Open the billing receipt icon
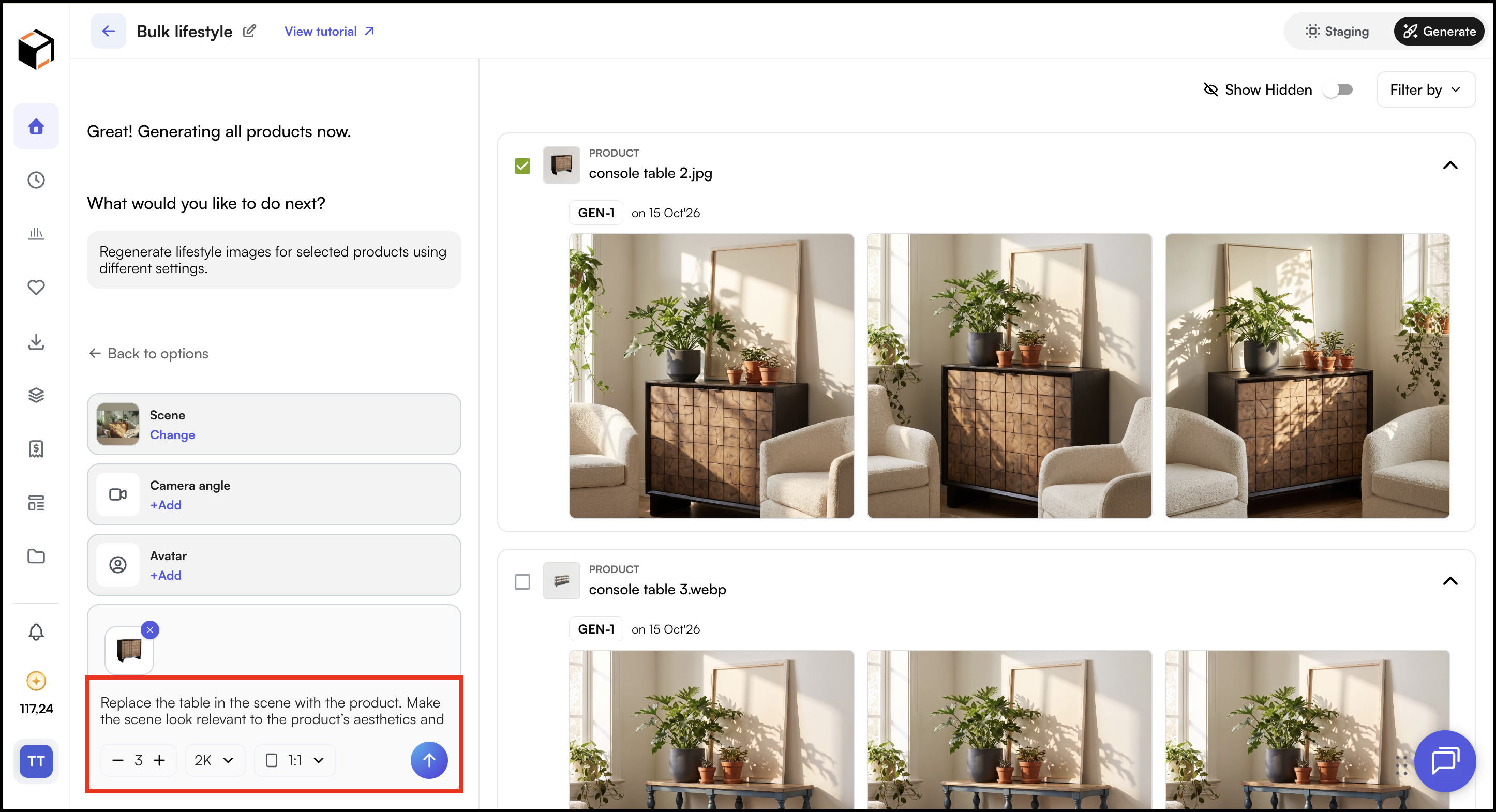Image resolution: width=1496 pixels, height=812 pixels. click(36, 448)
